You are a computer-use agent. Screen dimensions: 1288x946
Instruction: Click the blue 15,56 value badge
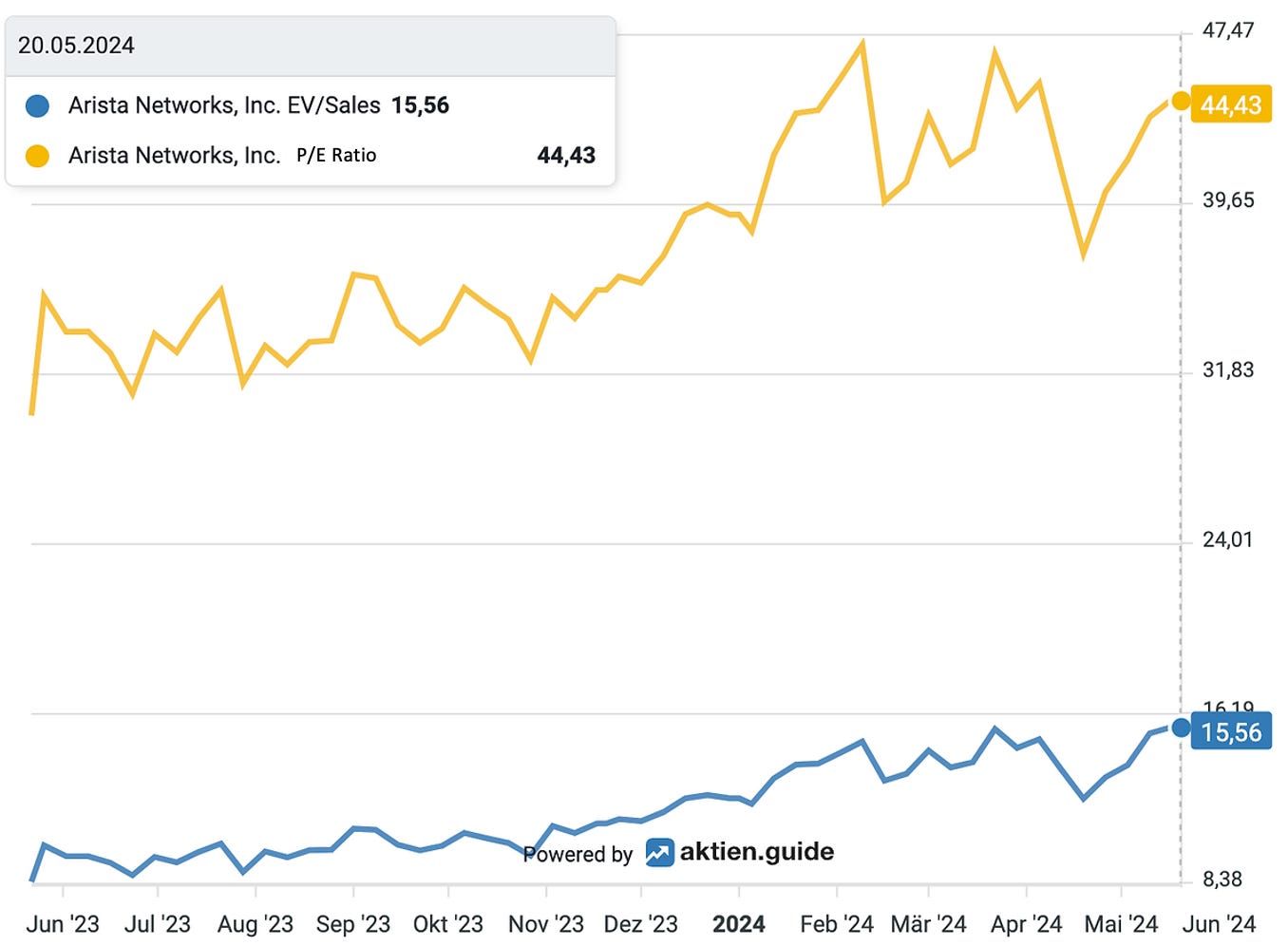(x=1231, y=732)
